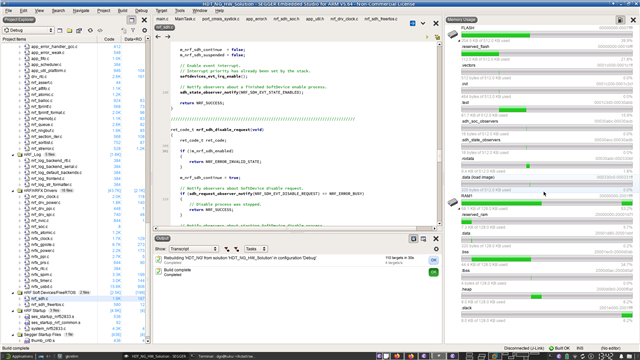
Task: Open the Target menu
Action: click(161, 11)
